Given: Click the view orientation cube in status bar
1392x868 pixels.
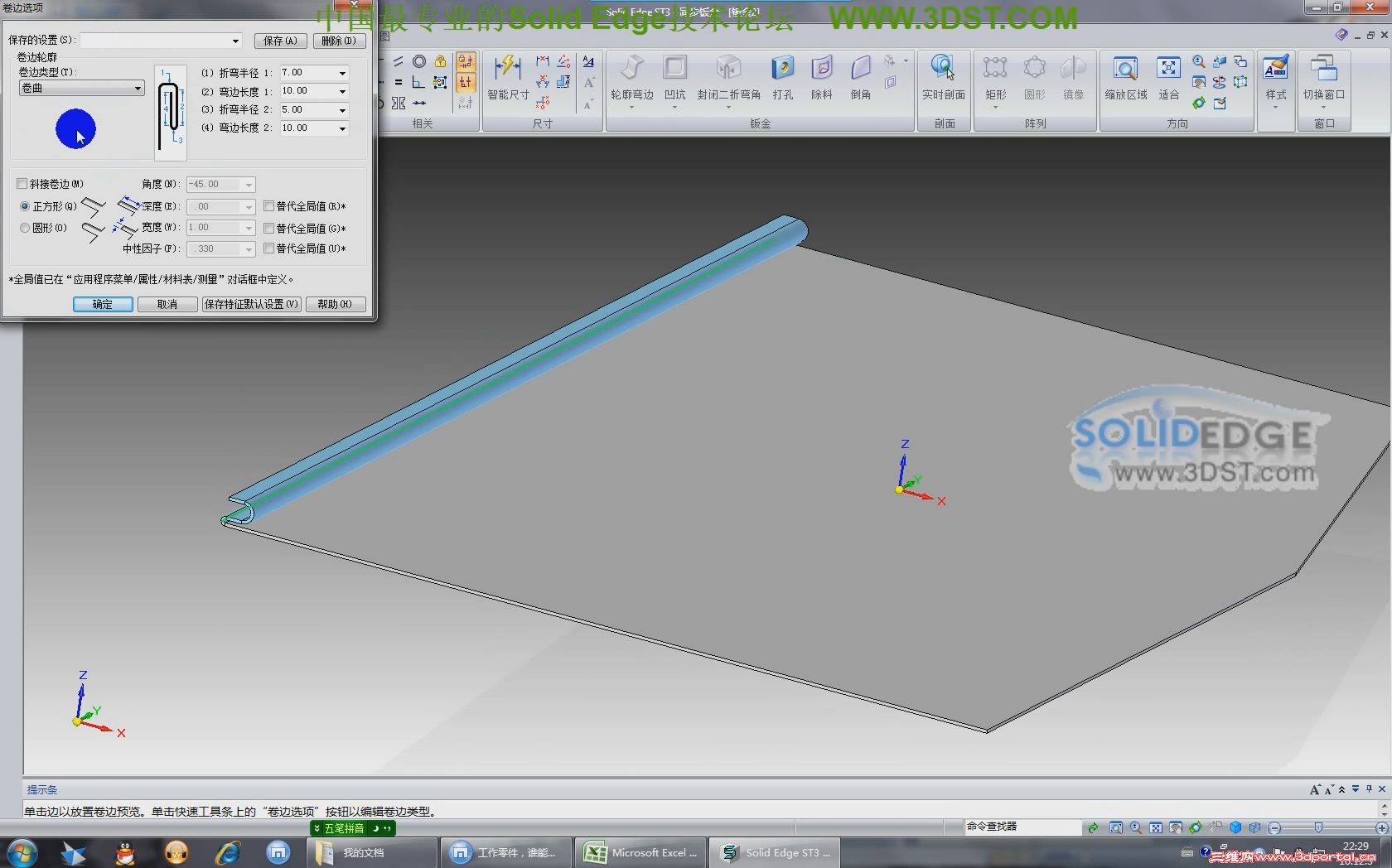Looking at the screenshot, I should (1235, 827).
